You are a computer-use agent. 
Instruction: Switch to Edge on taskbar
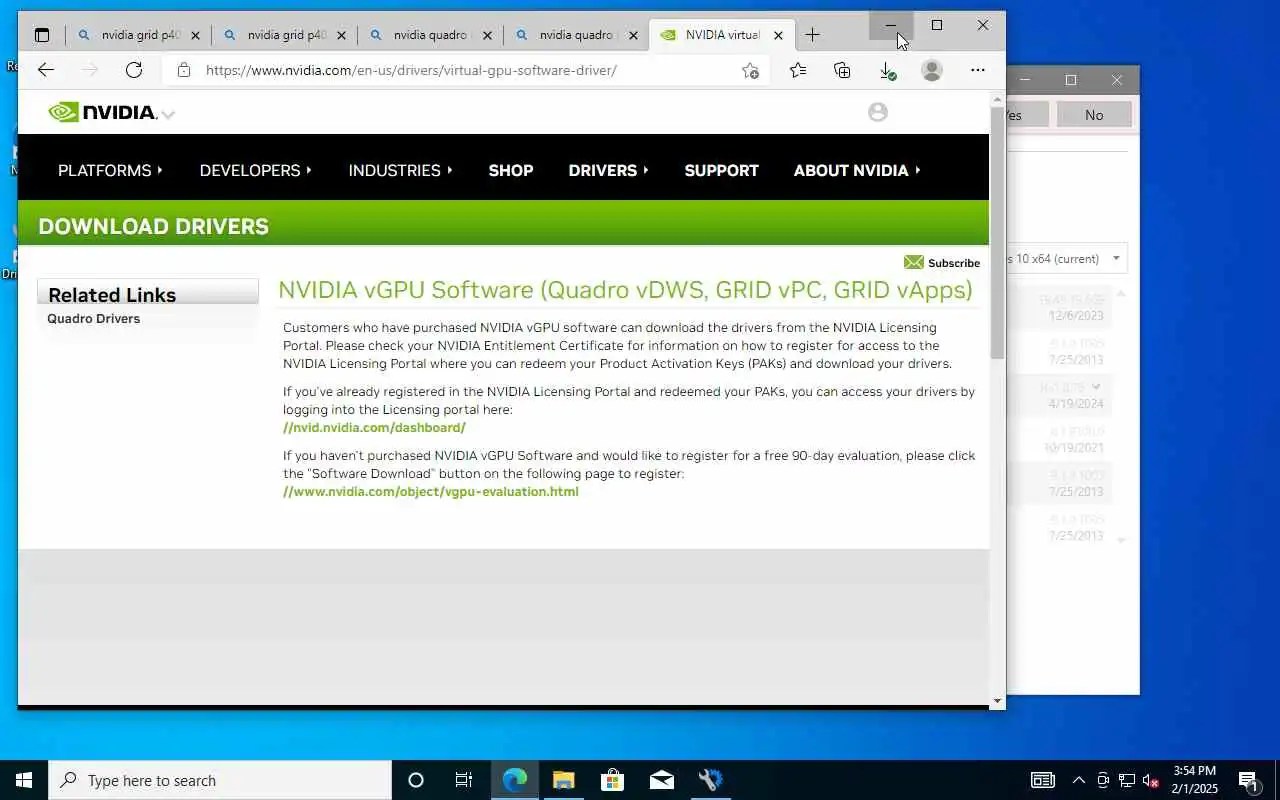tap(515, 780)
